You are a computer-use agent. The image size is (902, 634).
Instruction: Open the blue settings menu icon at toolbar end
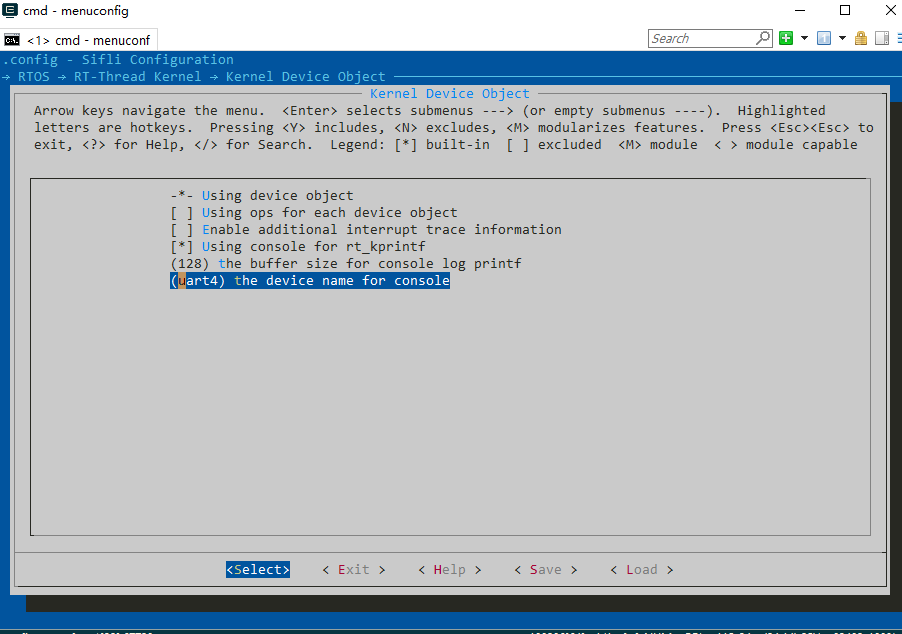897,39
